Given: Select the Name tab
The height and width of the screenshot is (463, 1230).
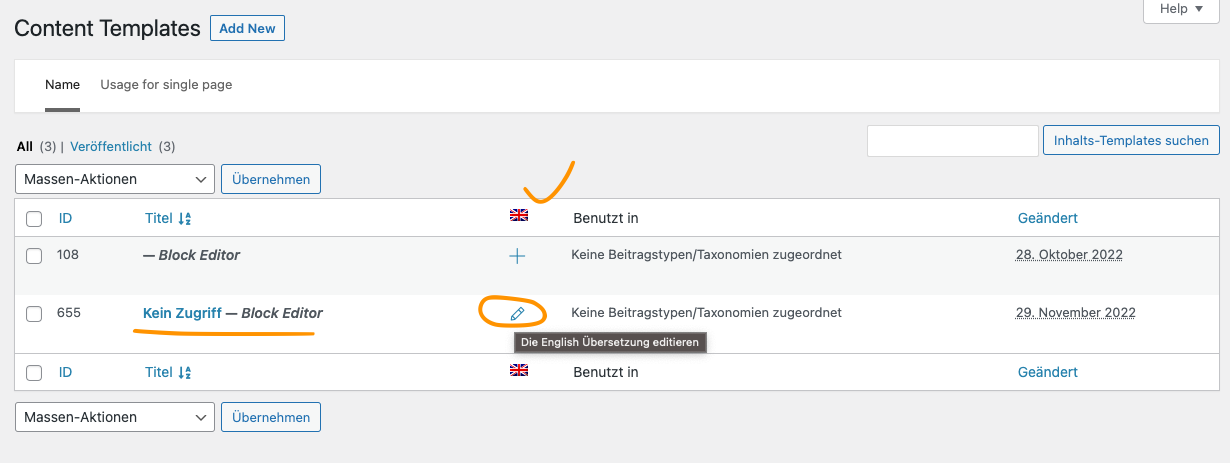Looking at the screenshot, I should click(x=62, y=85).
